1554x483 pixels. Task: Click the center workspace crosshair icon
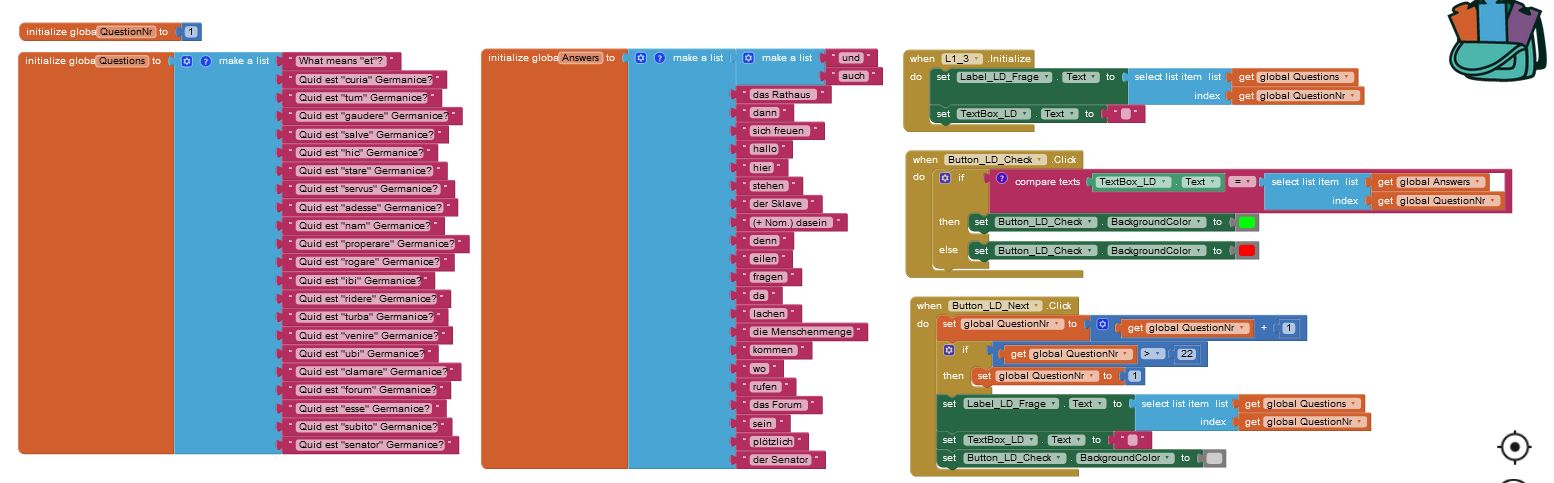pyautogui.click(x=1514, y=447)
